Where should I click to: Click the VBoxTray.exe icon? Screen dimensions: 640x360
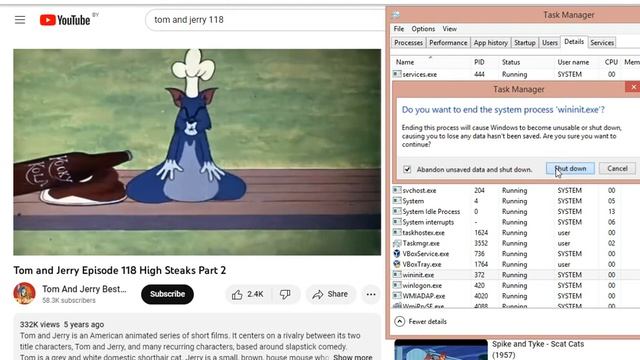click(x=397, y=264)
